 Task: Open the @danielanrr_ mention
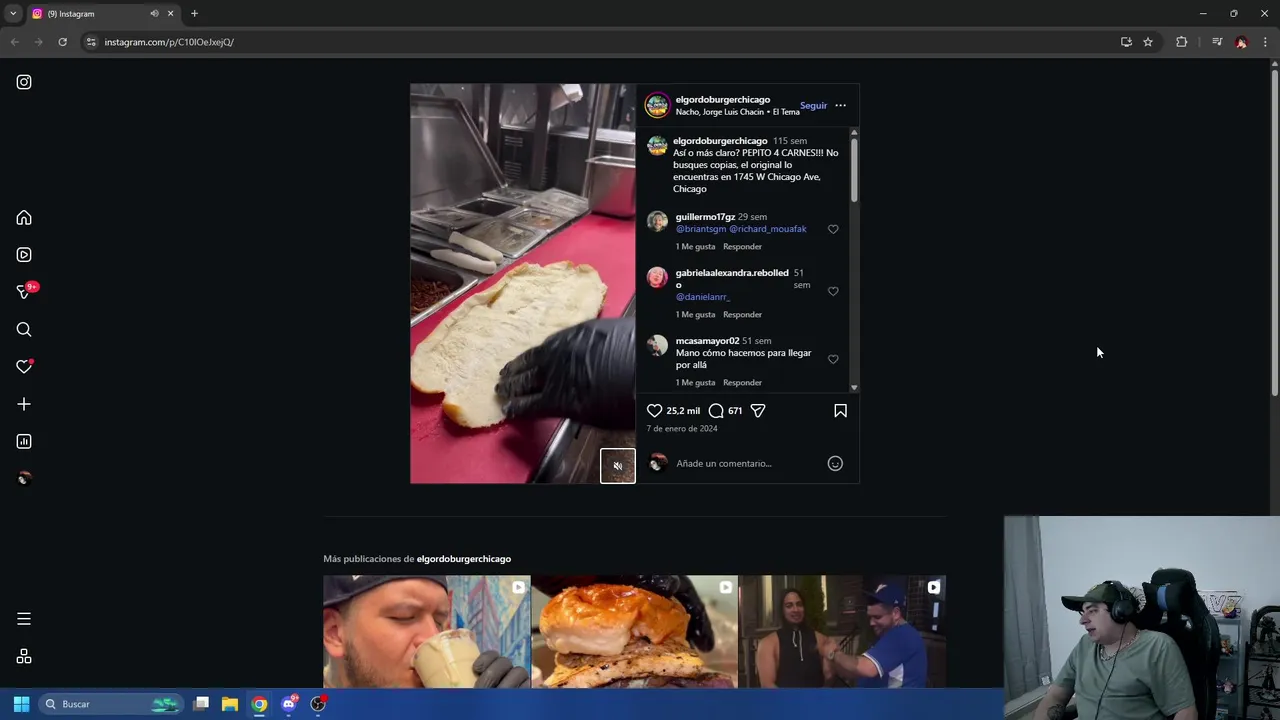[703, 297]
